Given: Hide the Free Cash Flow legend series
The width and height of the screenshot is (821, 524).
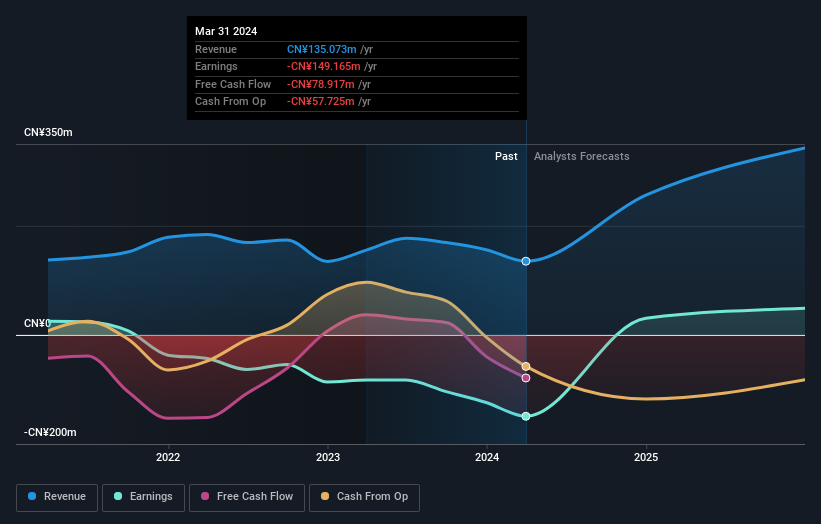Looking at the screenshot, I should tap(246, 497).
